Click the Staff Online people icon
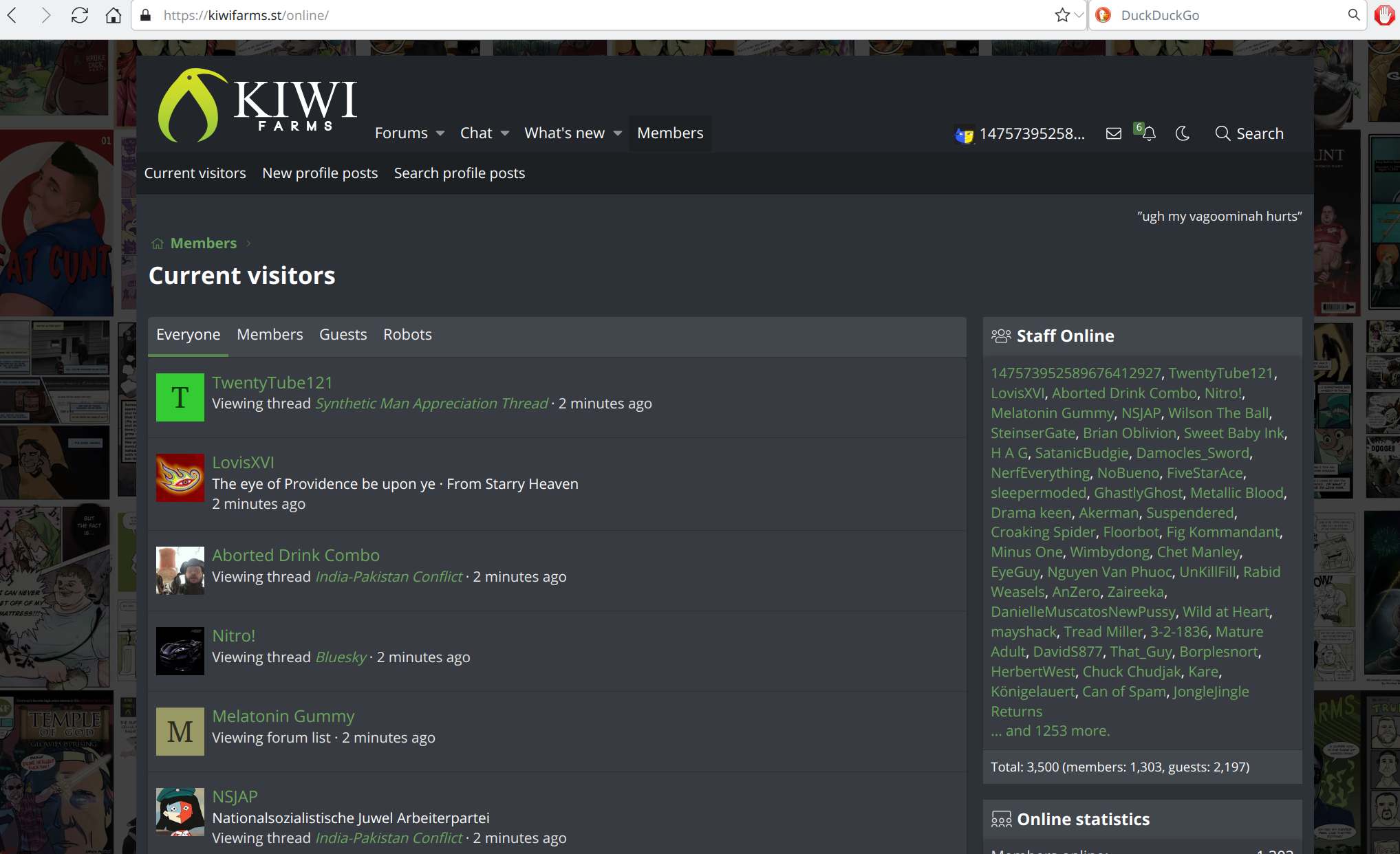 pyautogui.click(x=1000, y=336)
